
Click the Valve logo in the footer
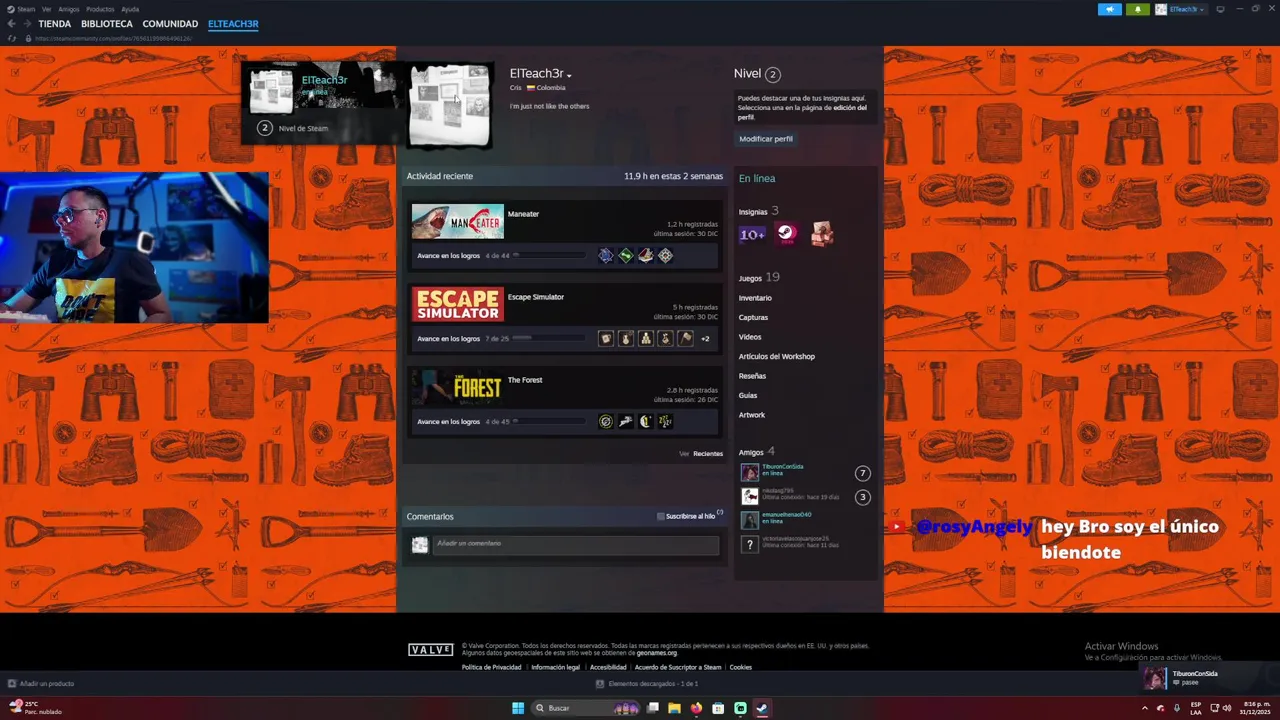431,650
